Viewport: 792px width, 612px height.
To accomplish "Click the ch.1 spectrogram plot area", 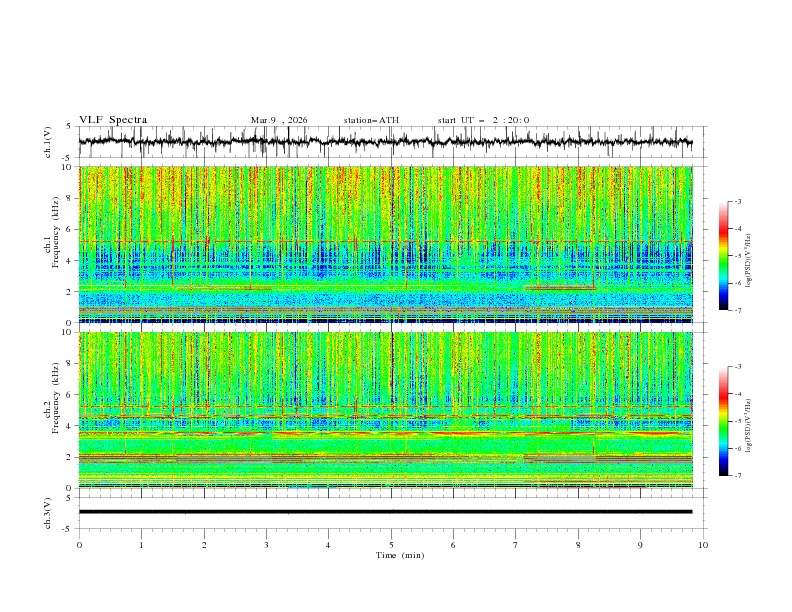I will [385, 244].
